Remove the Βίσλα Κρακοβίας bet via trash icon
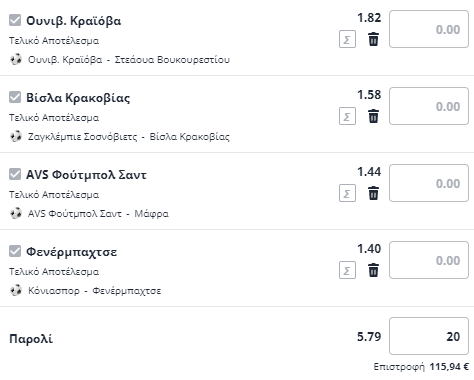Image resolution: width=474 pixels, height=380 pixels. 373,116
